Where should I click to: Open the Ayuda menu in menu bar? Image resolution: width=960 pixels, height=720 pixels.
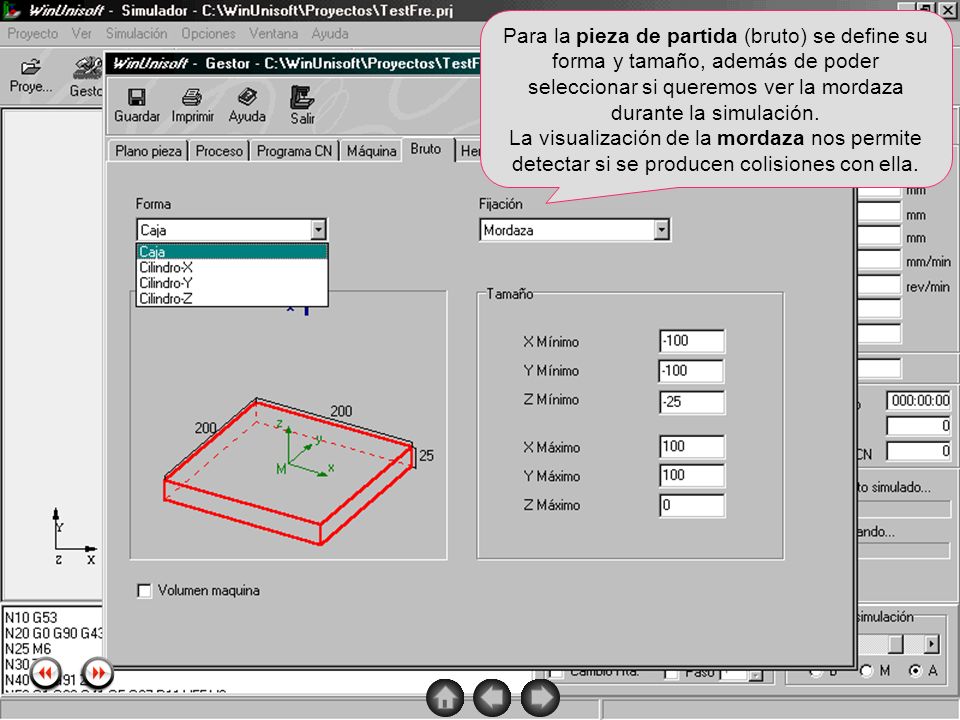329,34
